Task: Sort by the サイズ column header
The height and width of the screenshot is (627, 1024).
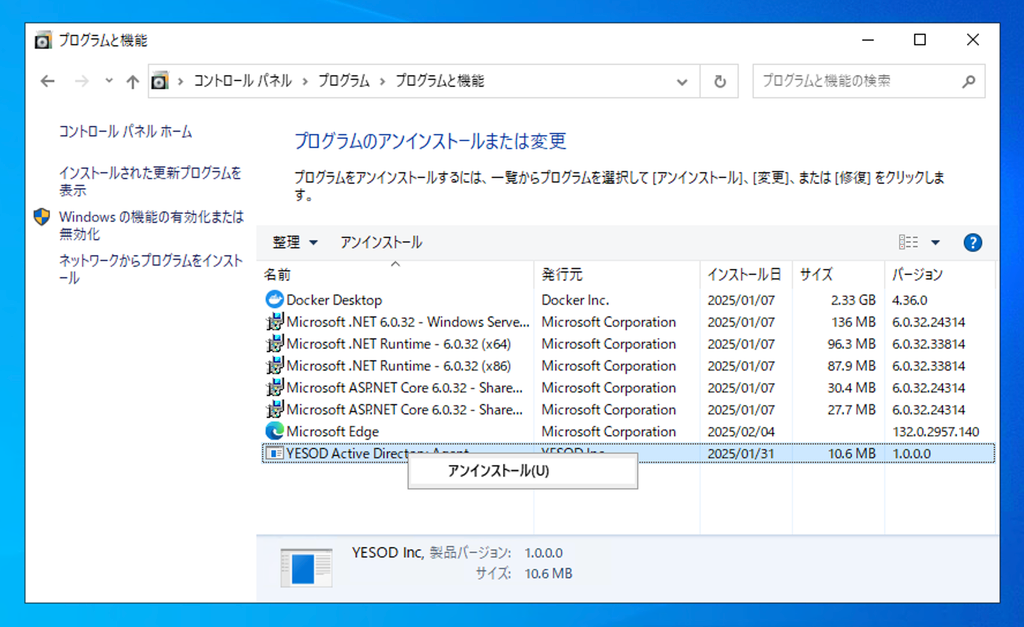Action: pos(839,274)
